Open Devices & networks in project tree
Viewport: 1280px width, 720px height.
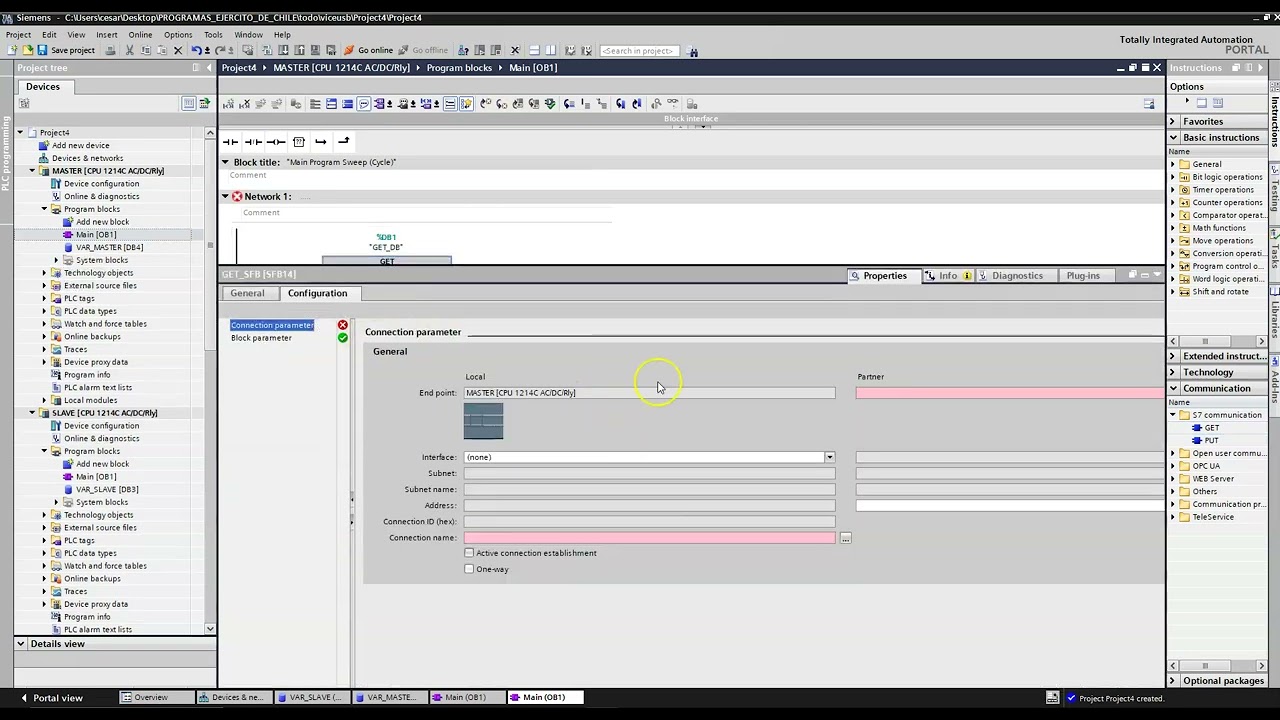(x=87, y=158)
